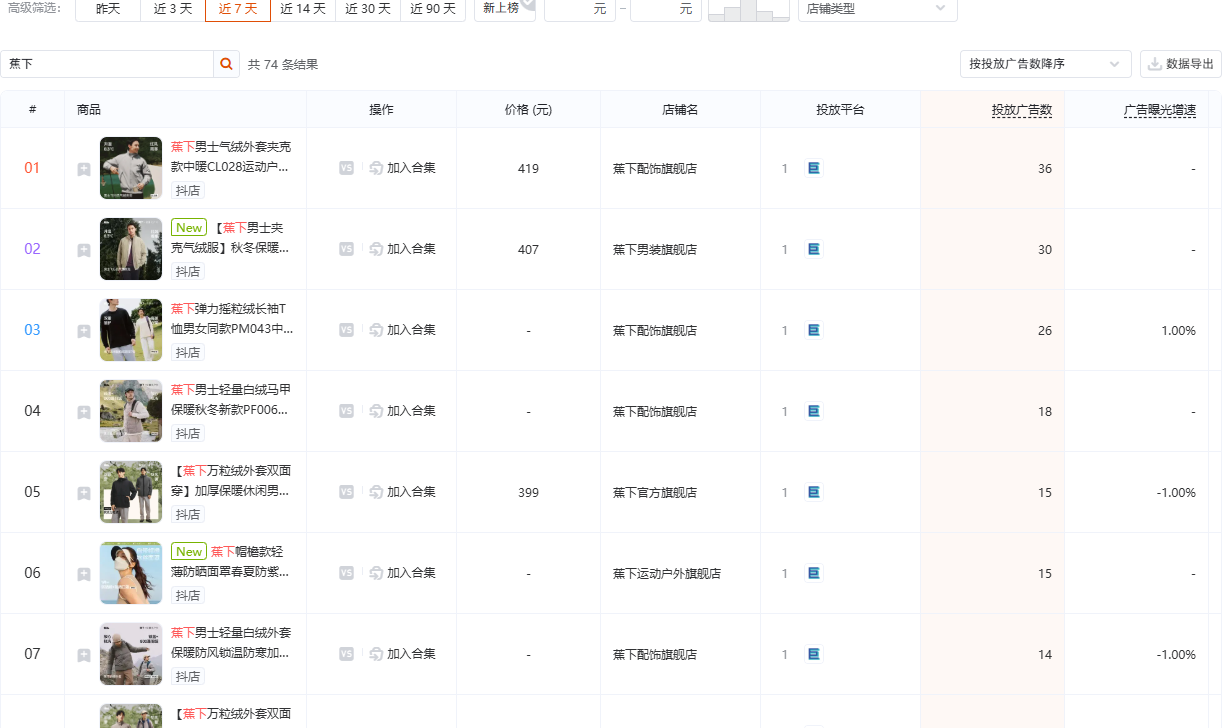Open the 蕉下男士气绒外套夹克 product title
Viewport: 1222px width, 728px height.
[x=231, y=156]
